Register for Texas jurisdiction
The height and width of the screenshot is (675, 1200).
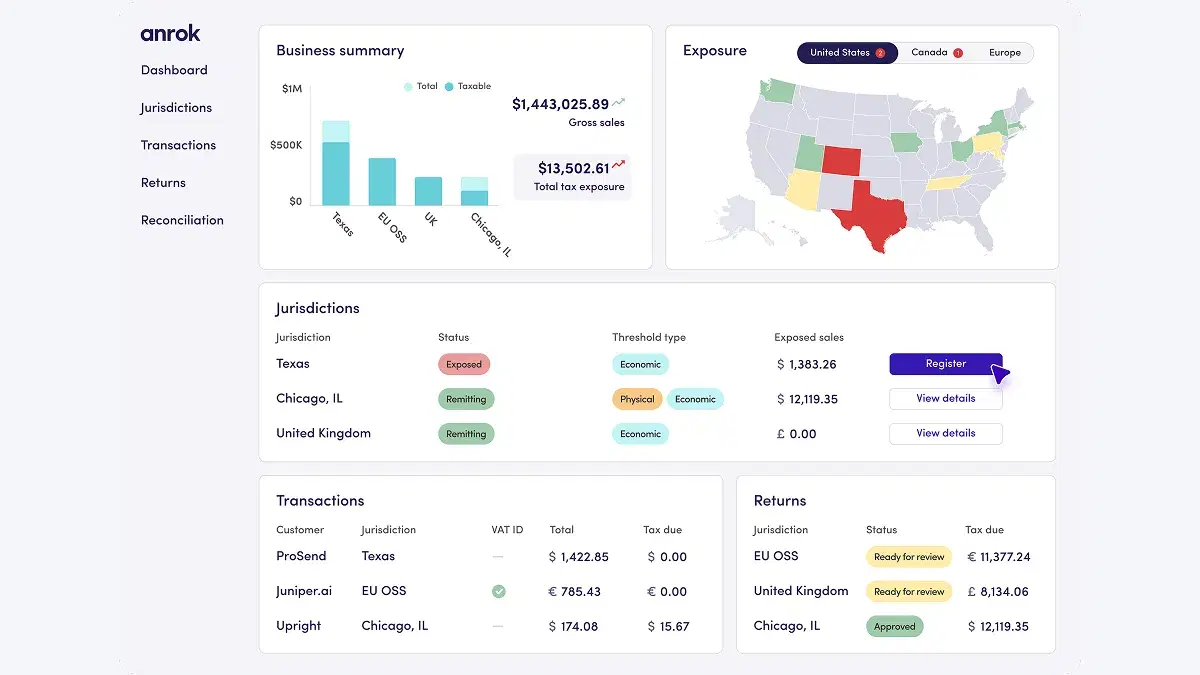pyautogui.click(x=946, y=364)
